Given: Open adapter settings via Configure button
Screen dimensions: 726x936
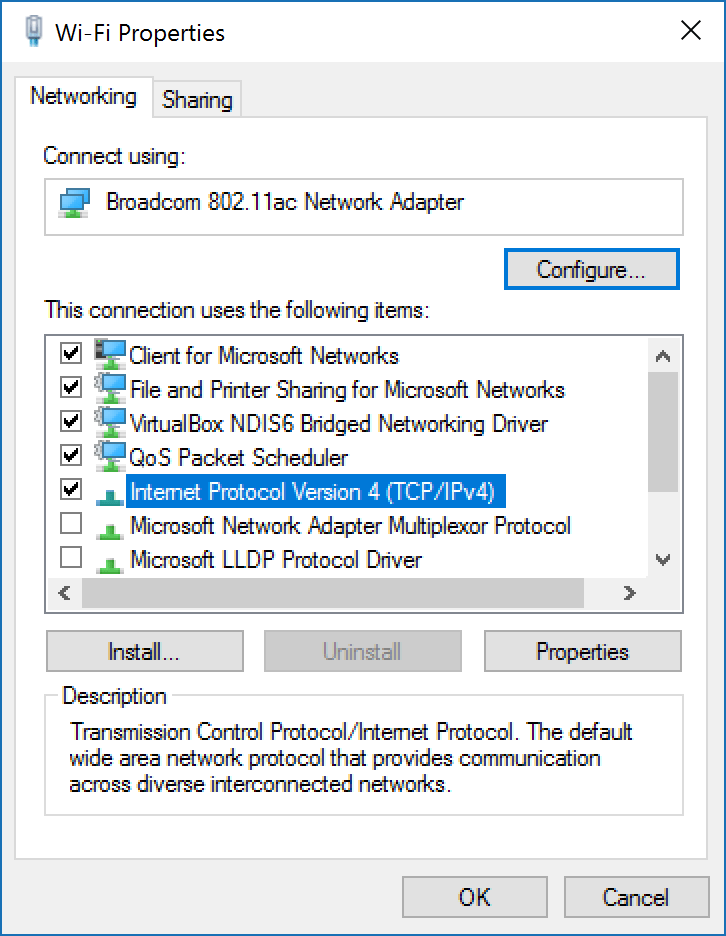Looking at the screenshot, I should (591, 269).
